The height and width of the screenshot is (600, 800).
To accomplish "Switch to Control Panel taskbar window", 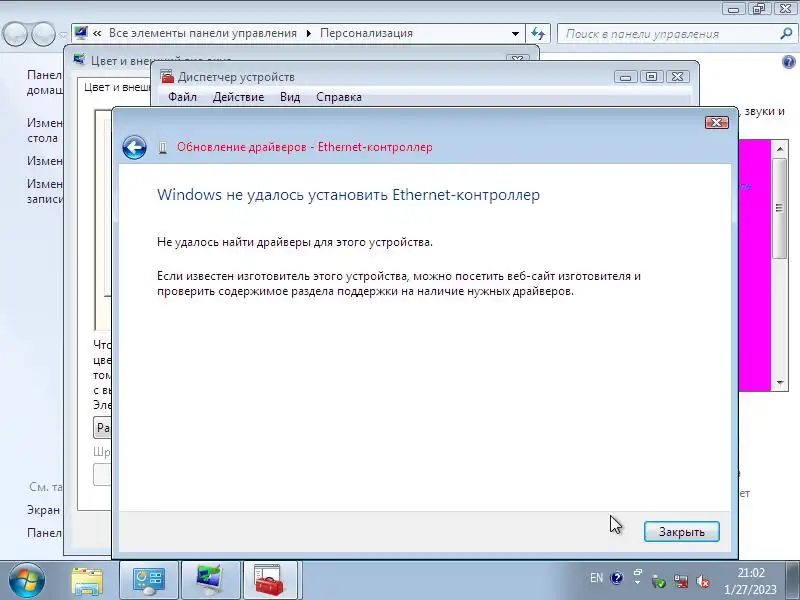I will point(148,581).
